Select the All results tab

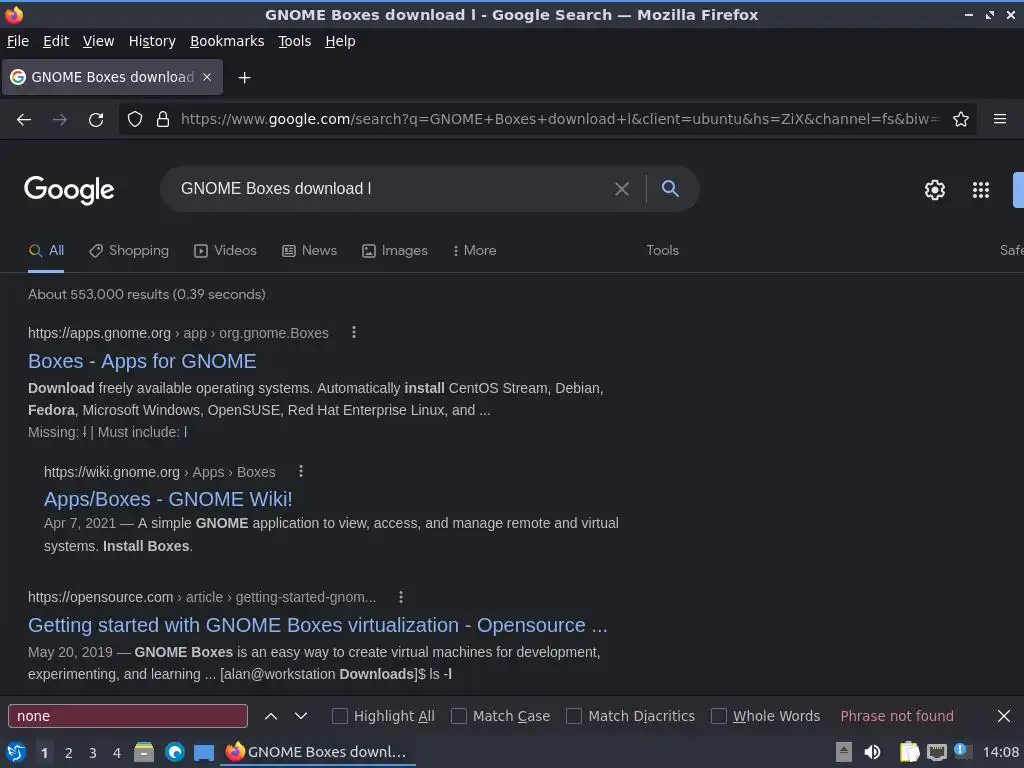point(46,251)
